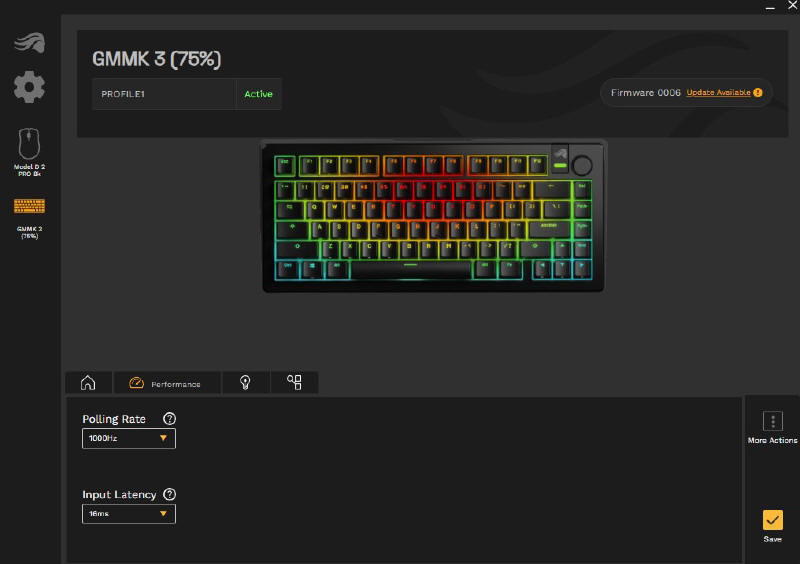Click the Active profile status label
This screenshot has height=564, width=800.
[x=258, y=94]
